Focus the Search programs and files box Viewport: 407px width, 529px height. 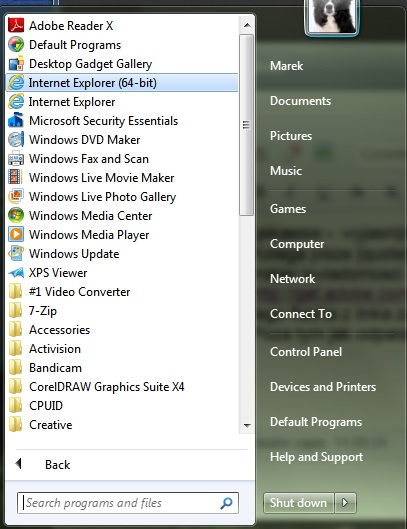click(128, 503)
